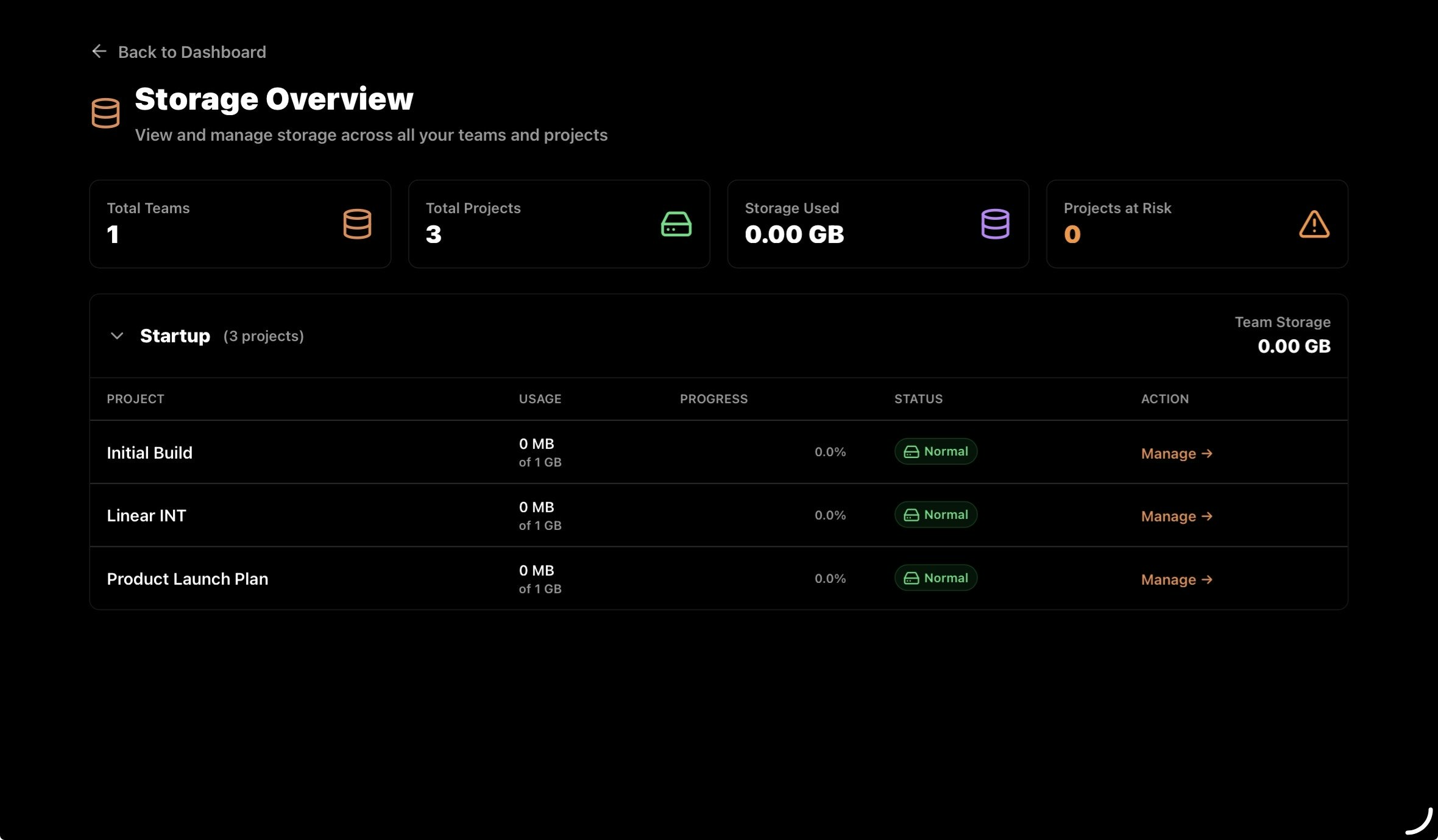
Task: Click the back arrow icon next to Back to Dashboard
Action: (99, 51)
